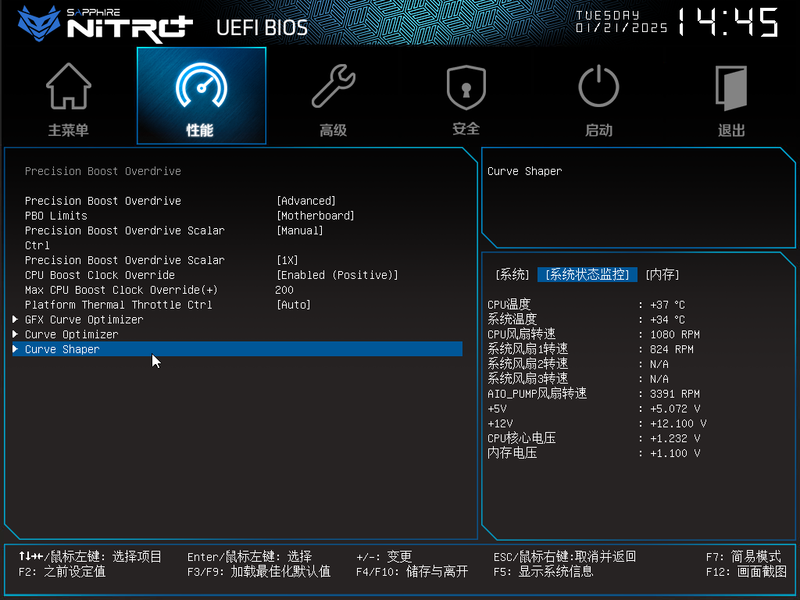Change Platform Thermal Throttle Ctrl [Auto]
800x600 pixels.
tap(293, 305)
